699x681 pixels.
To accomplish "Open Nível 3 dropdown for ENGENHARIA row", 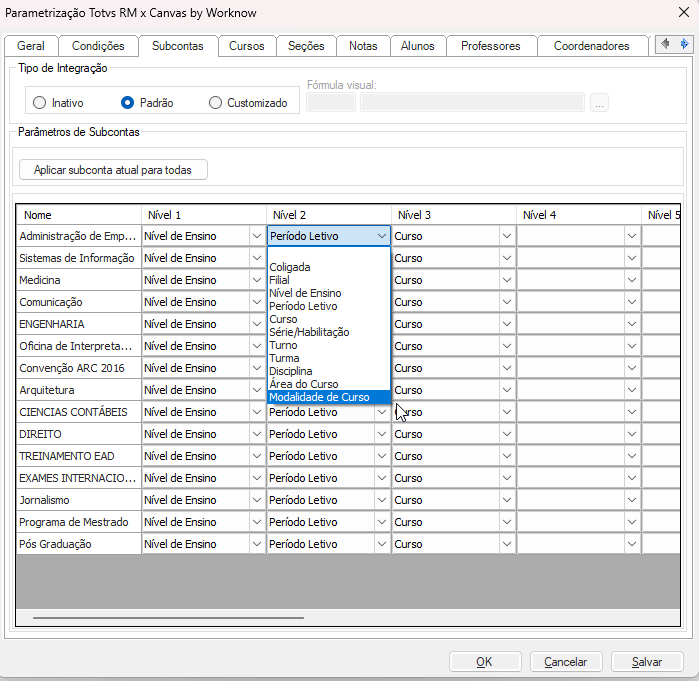I will [x=506, y=325].
